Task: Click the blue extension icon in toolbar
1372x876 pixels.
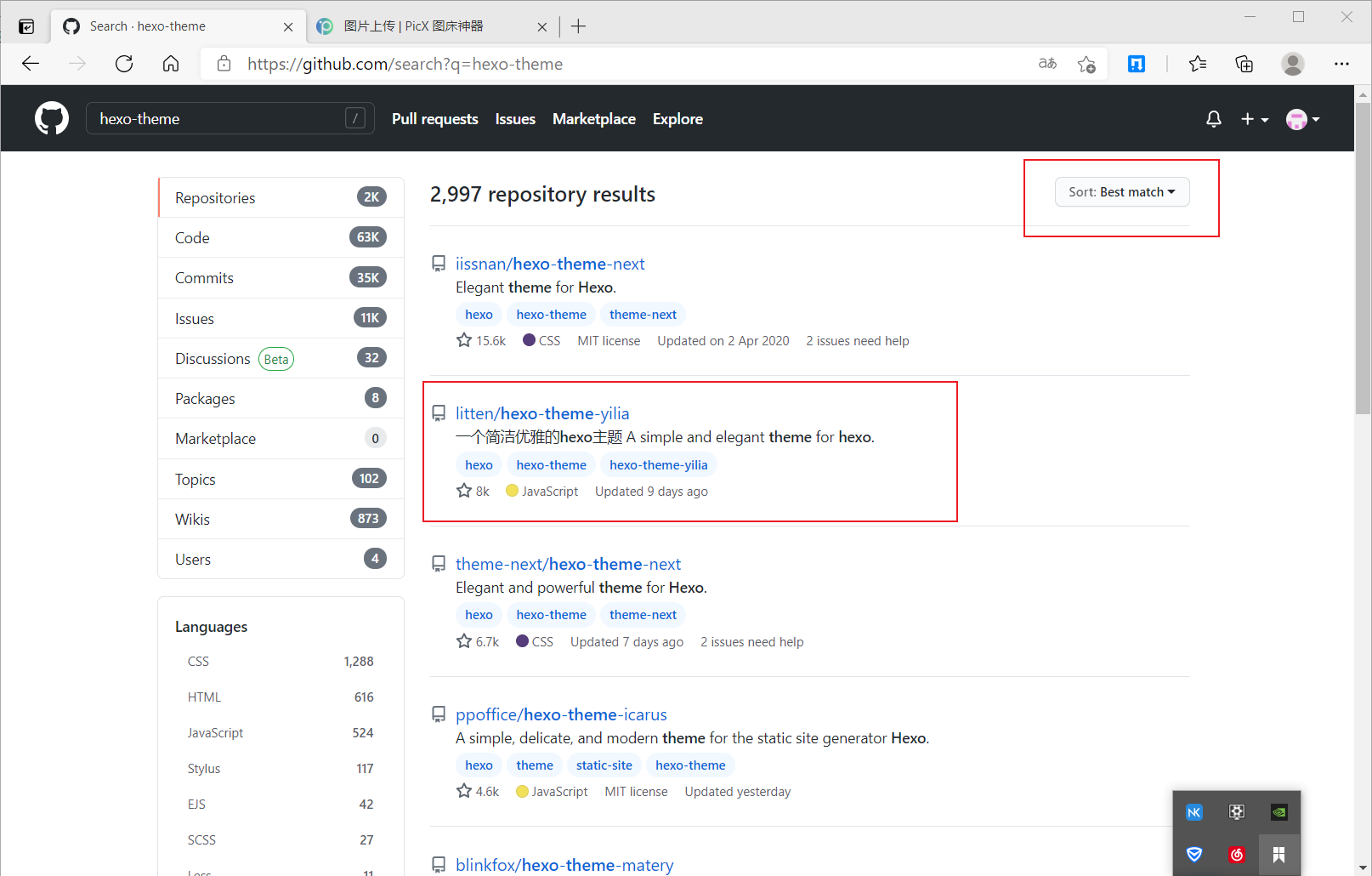Action: (x=1137, y=64)
